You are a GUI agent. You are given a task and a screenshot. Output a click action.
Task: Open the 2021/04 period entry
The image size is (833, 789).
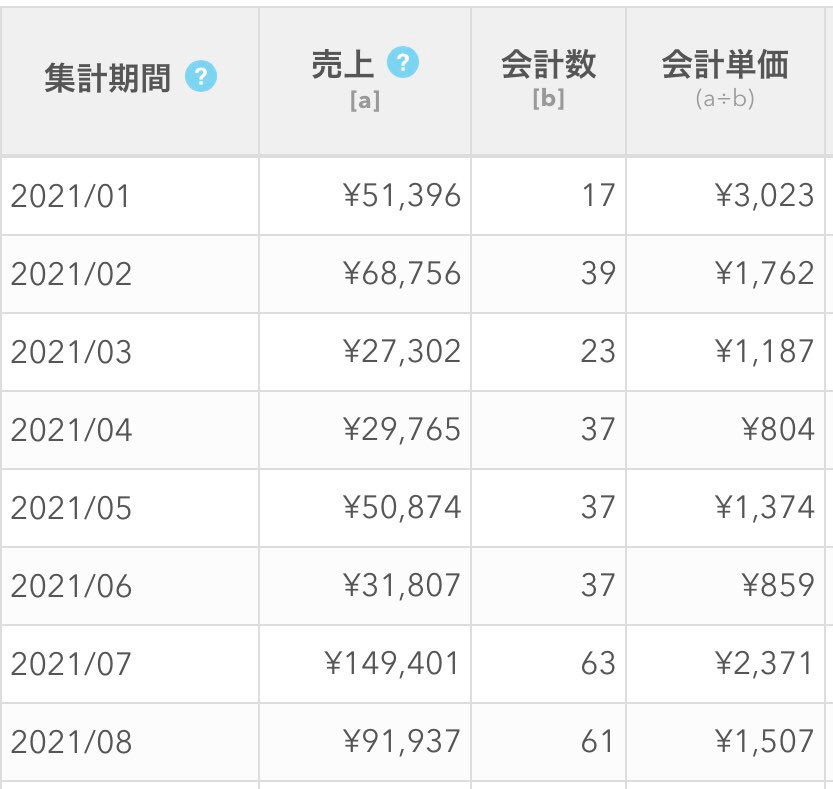point(70,430)
